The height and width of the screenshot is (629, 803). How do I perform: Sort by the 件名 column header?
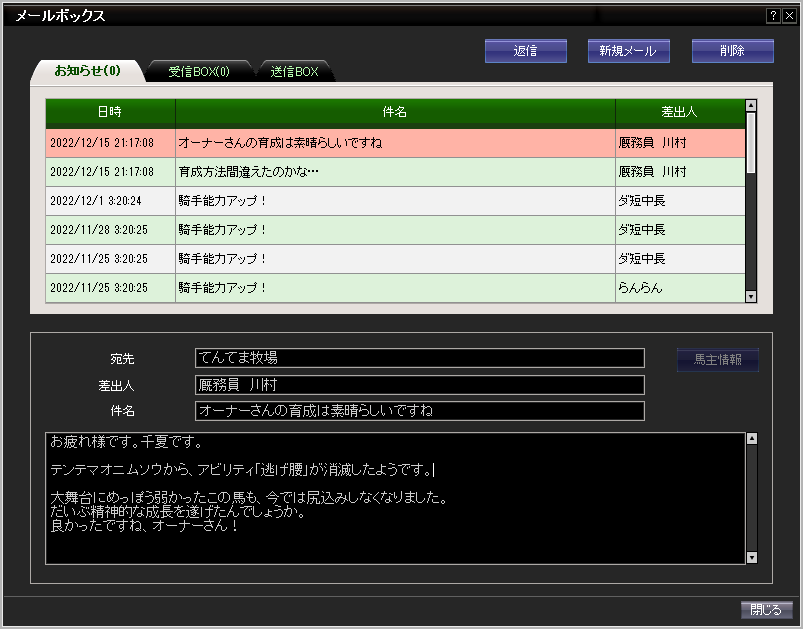tap(395, 112)
